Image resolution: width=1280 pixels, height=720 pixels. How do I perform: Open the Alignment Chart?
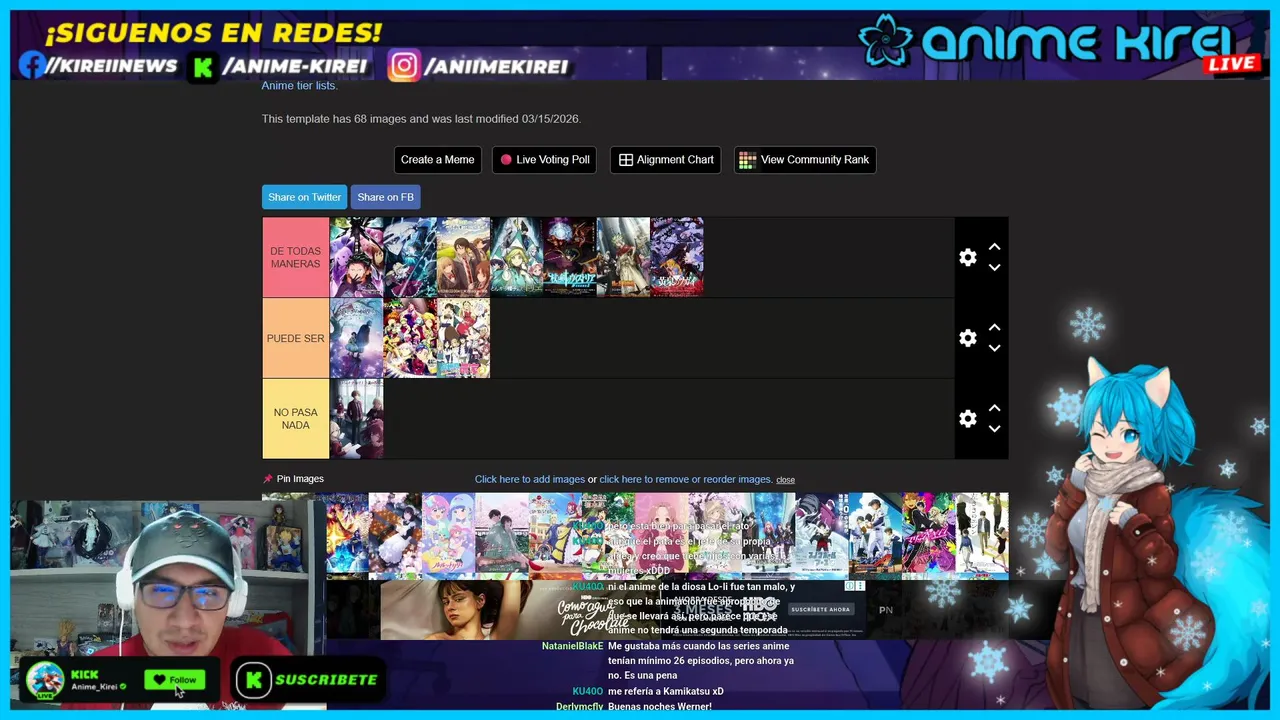click(665, 160)
